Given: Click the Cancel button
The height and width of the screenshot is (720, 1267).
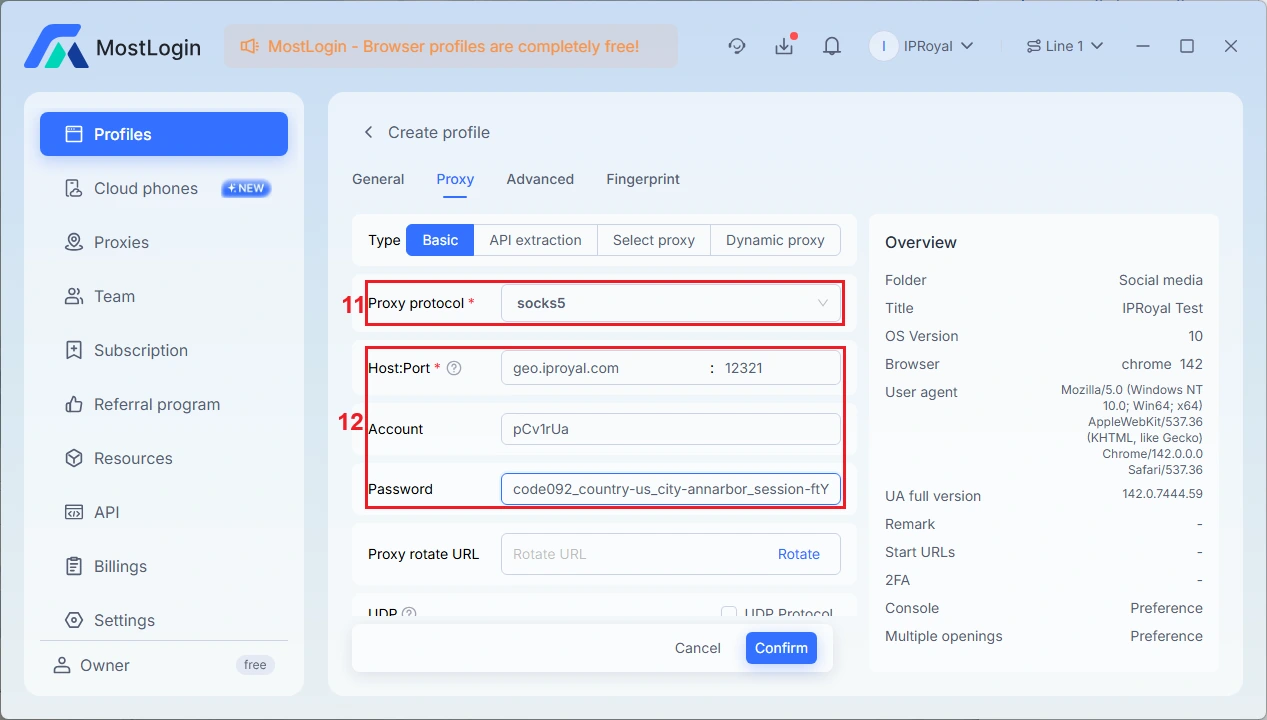Looking at the screenshot, I should click(698, 648).
